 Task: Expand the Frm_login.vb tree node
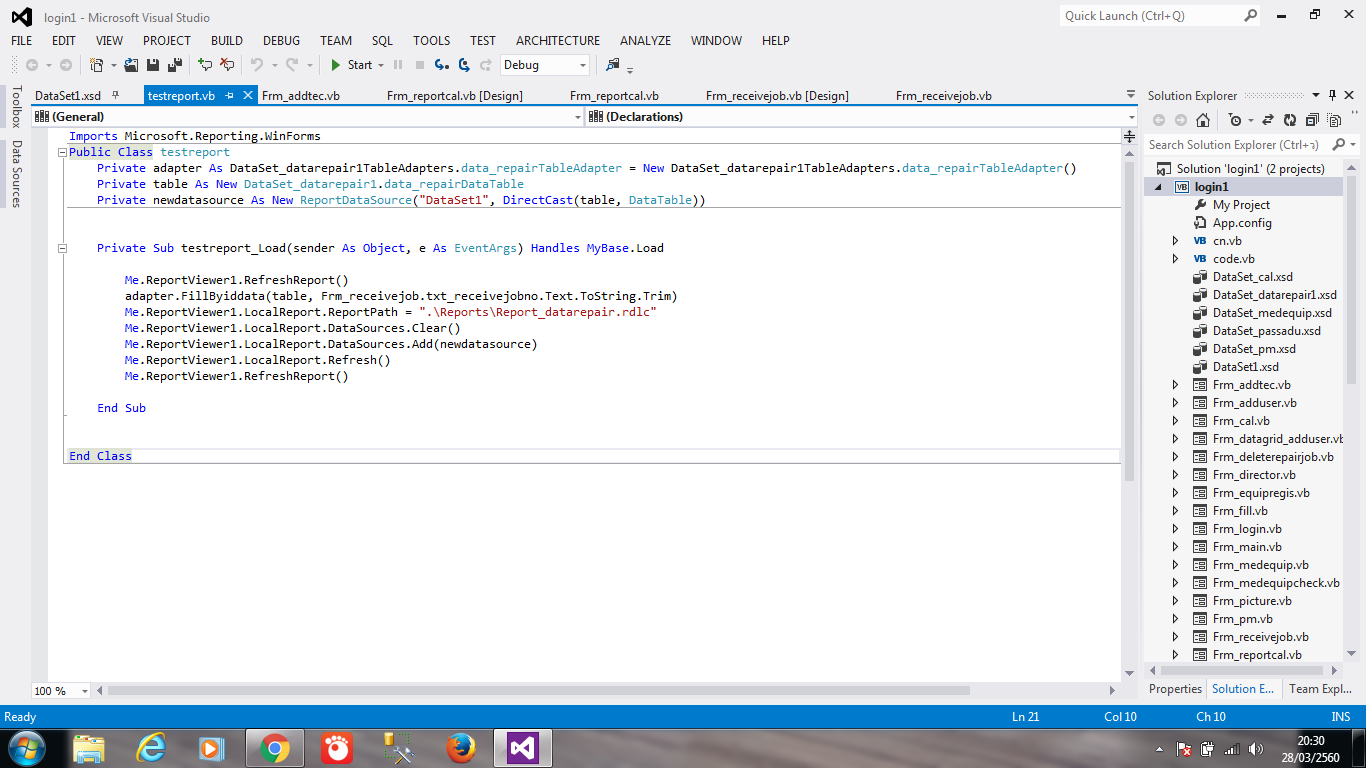coord(1176,529)
